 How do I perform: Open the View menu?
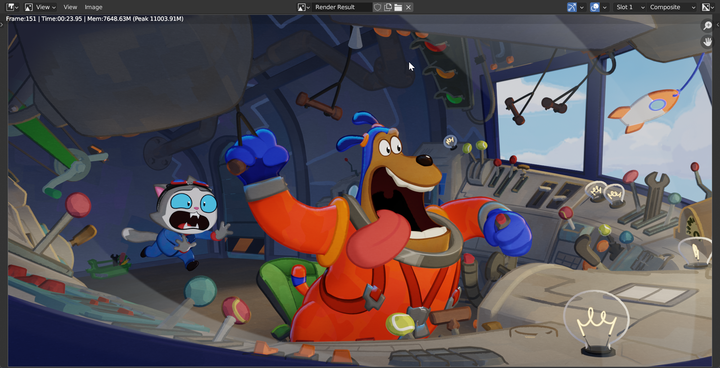[70, 7]
